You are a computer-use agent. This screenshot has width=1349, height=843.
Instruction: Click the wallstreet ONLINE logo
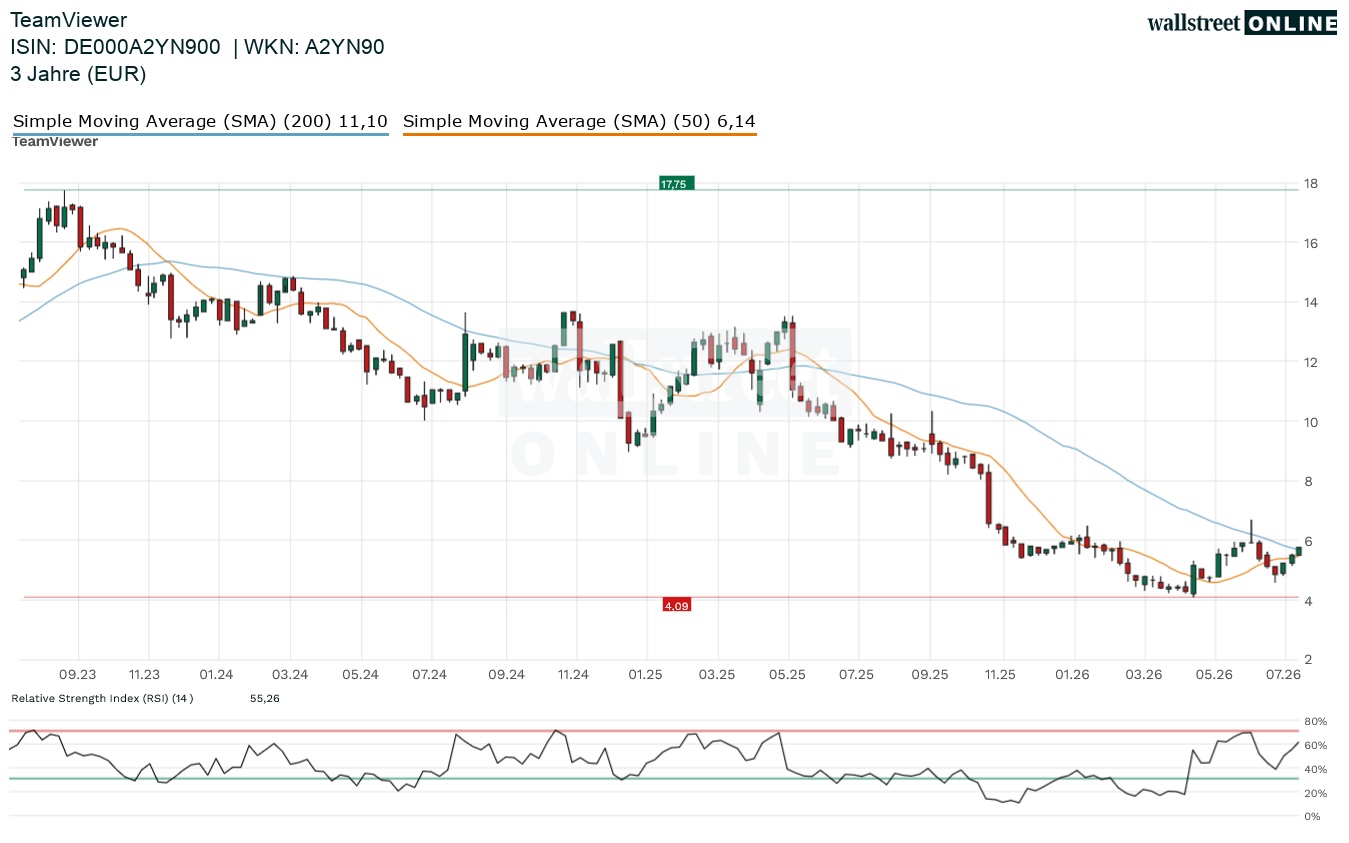click(1241, 23)
